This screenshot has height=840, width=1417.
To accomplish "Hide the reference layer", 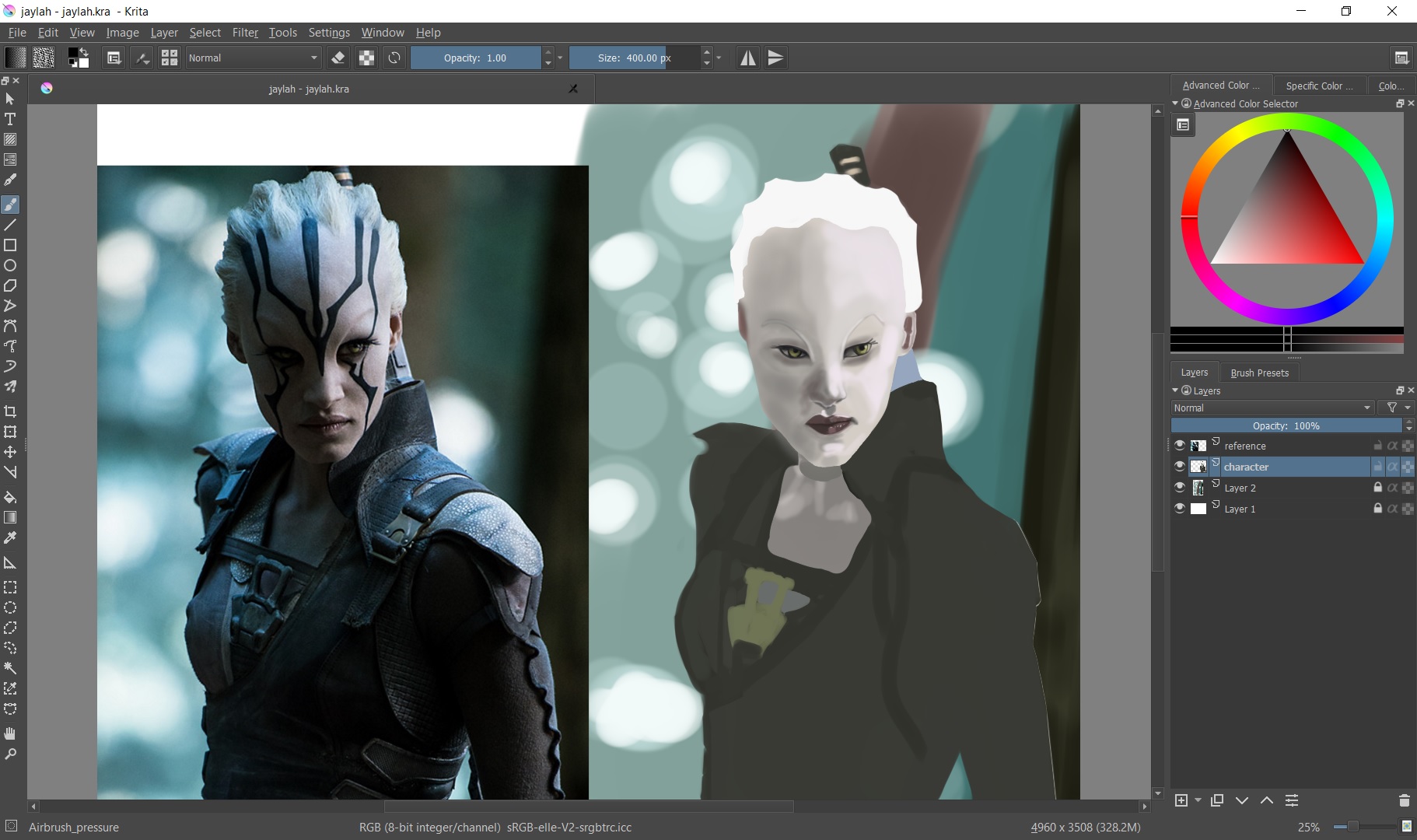I will (x=1181, y=445).
